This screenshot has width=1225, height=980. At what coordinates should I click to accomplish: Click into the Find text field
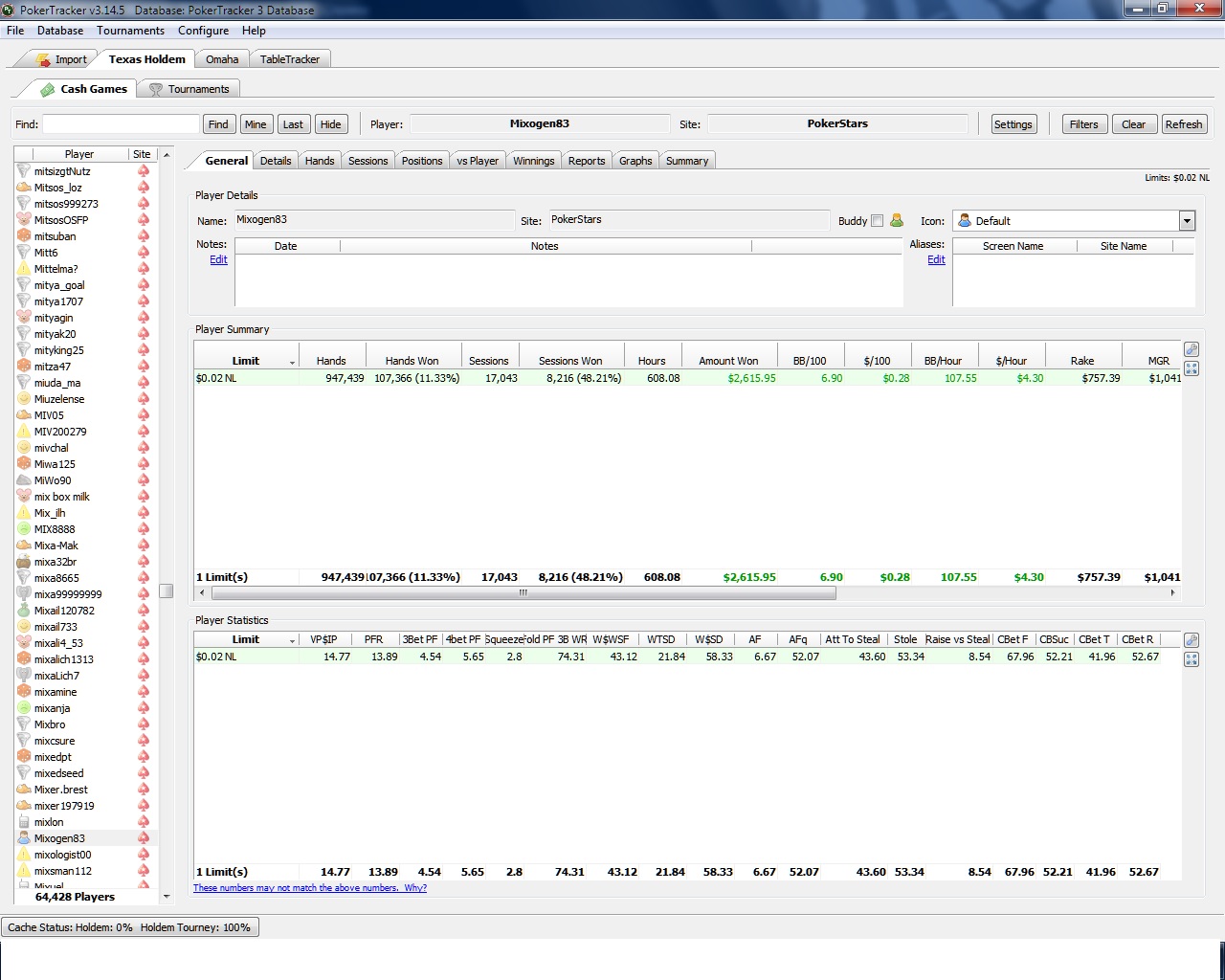[121, 124]
